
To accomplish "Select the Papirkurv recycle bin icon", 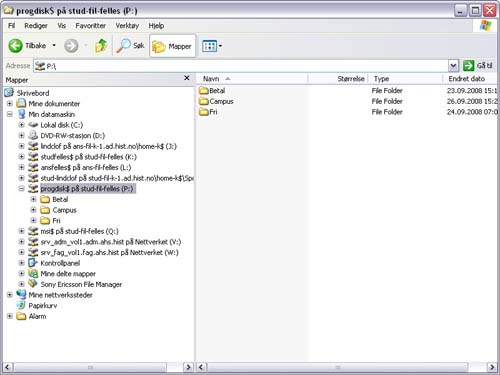I will click(21, 305).
